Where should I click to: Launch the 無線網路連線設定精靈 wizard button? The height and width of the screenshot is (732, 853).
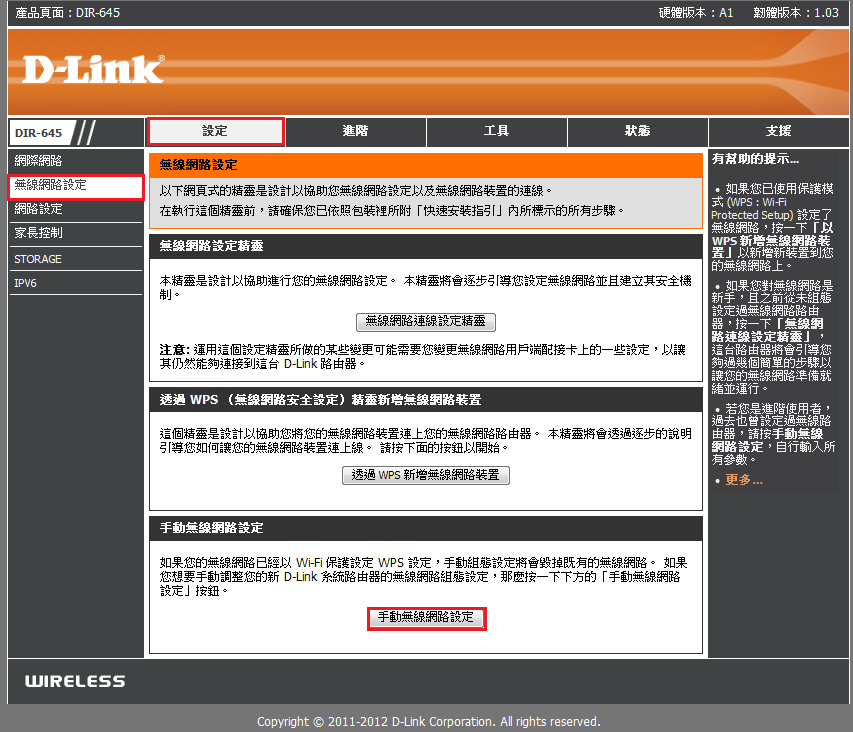click(x=425, y=321)
